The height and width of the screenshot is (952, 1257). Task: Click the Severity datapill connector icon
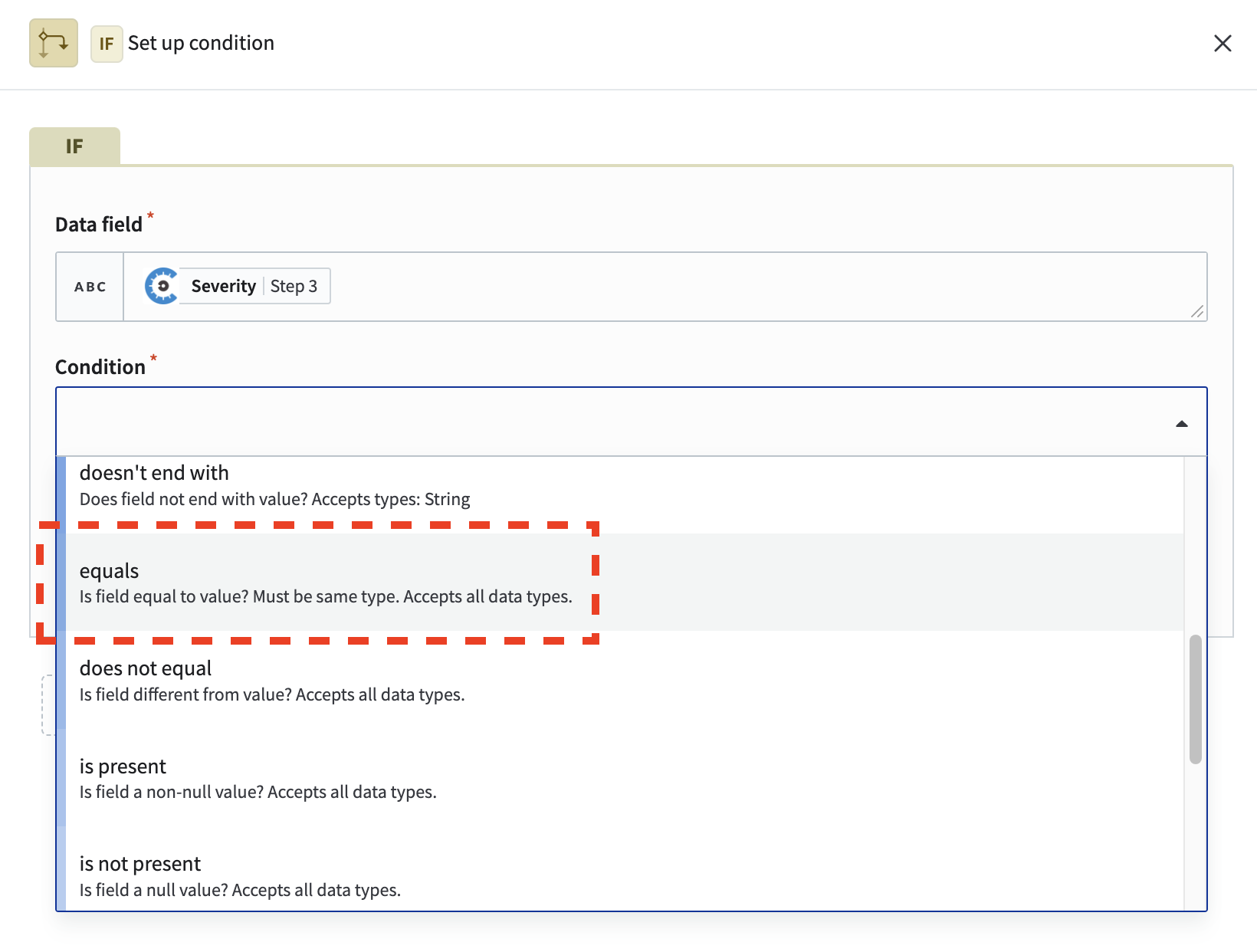[162, 286]
